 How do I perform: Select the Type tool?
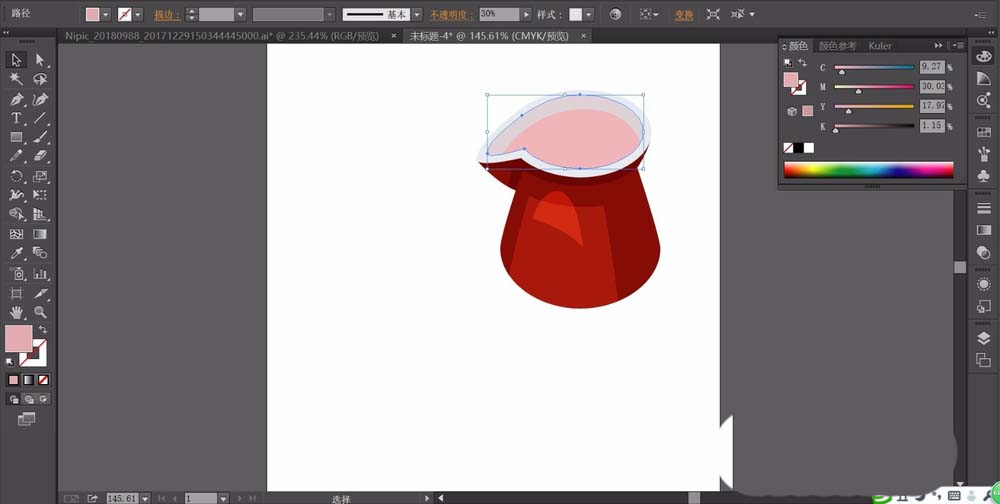tap(16, 118)
